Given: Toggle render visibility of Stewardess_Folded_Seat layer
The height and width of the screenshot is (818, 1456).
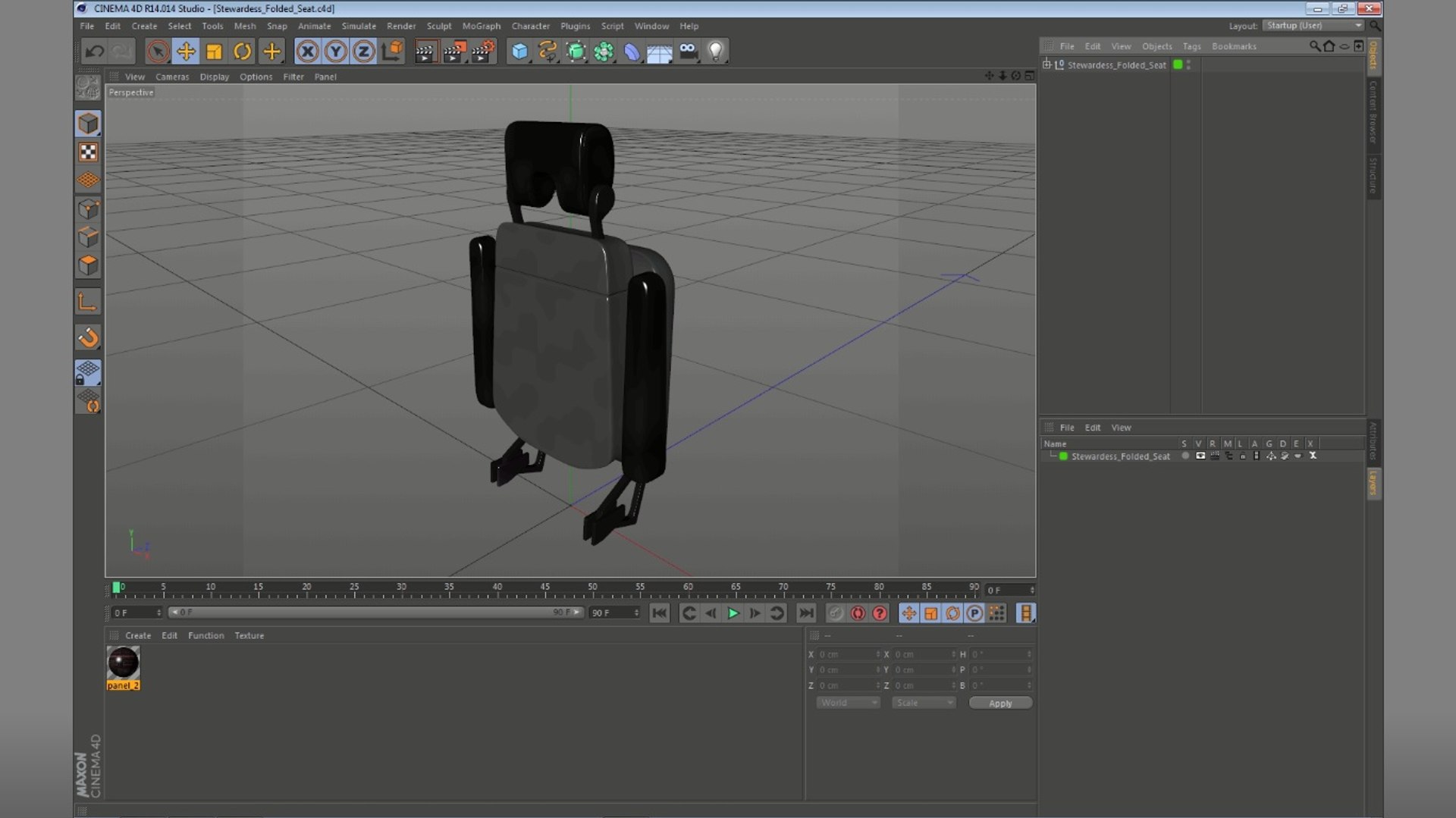Looking at the screenshot, I should [x=1214, y=456].
